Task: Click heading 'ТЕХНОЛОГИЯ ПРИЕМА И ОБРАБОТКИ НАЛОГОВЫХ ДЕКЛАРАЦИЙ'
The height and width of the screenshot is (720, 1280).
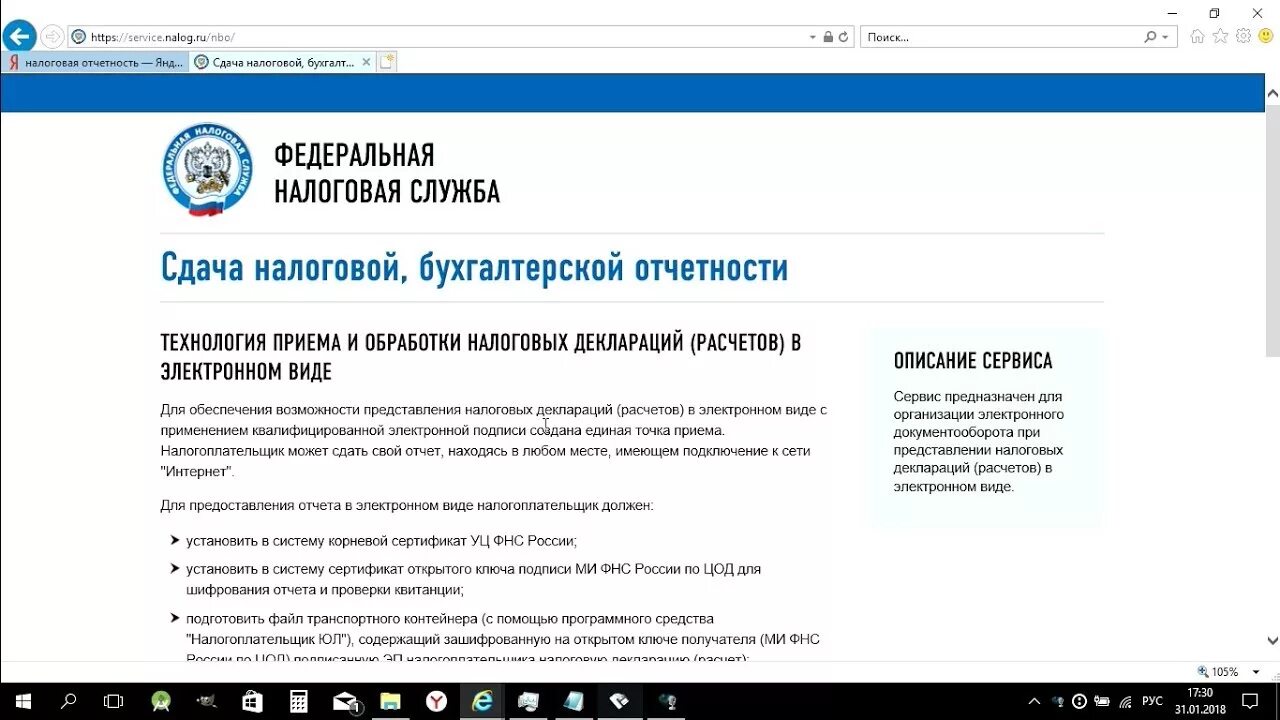Action: (481, 357)
